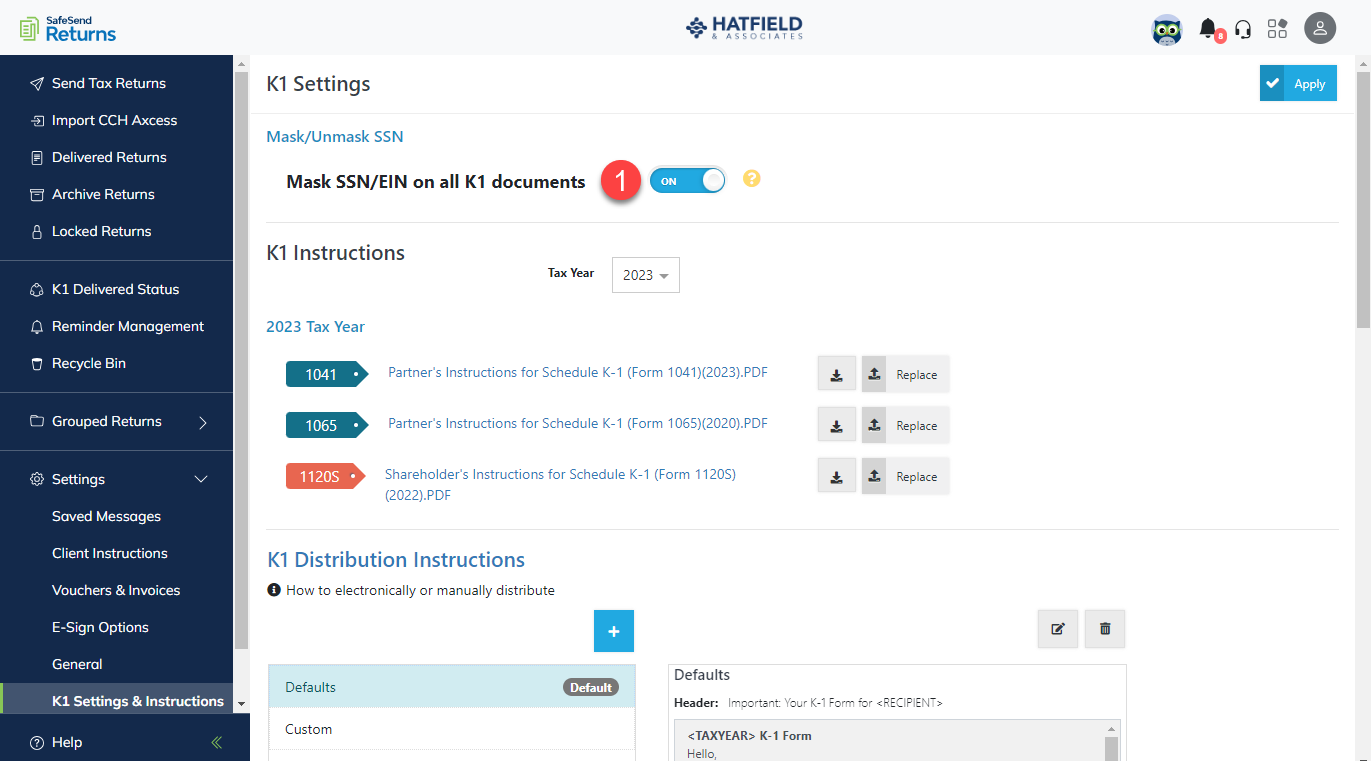This screenshot has width=1371, height=761.
Task: Select the Defaults instruction row
Action: 451,687
